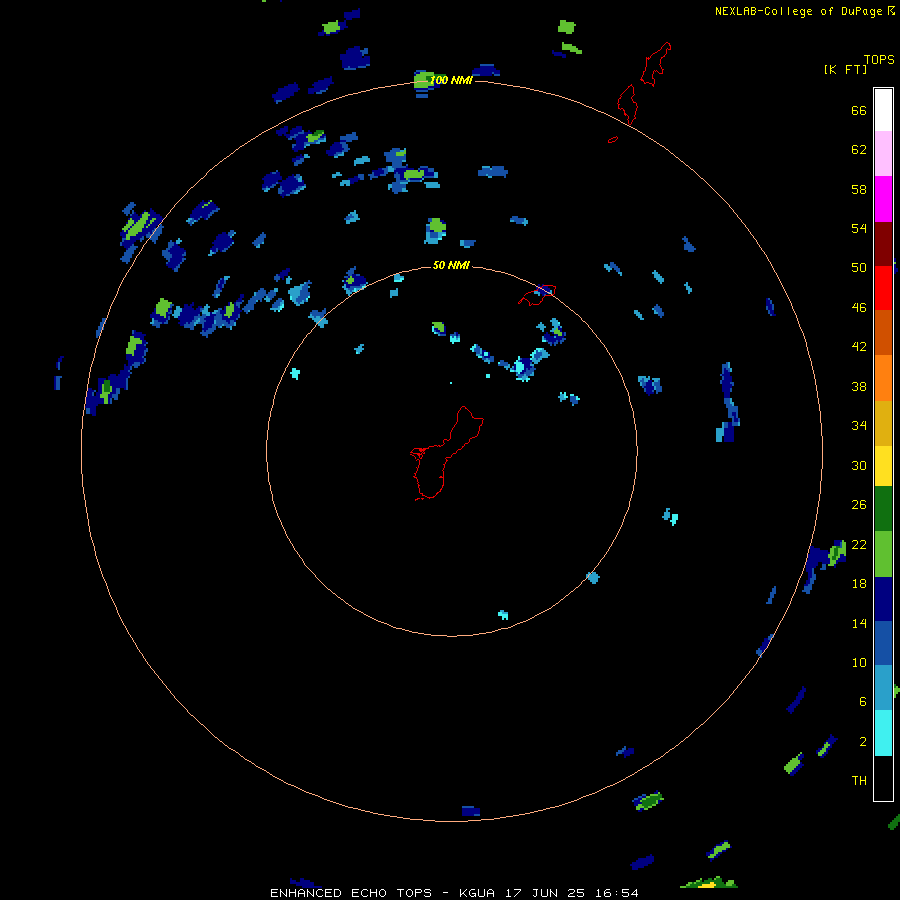The image size is (900, 900).
Task: Click the '16:54' timestamp
Action: point(615,893)
